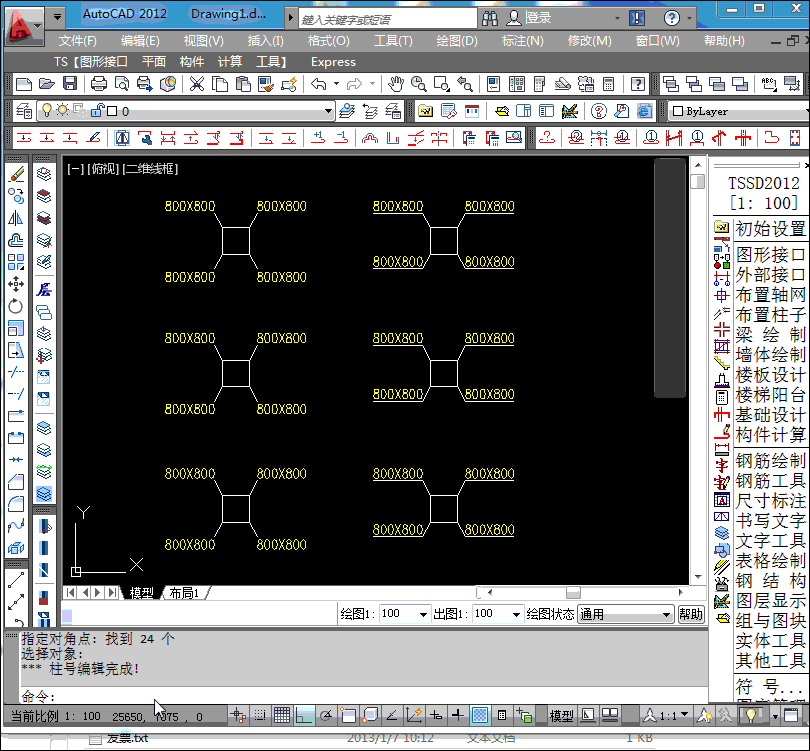Click the 帮助 button beside 绘图状态
This screenshot has width=810, height=751.
pos(691,614)
